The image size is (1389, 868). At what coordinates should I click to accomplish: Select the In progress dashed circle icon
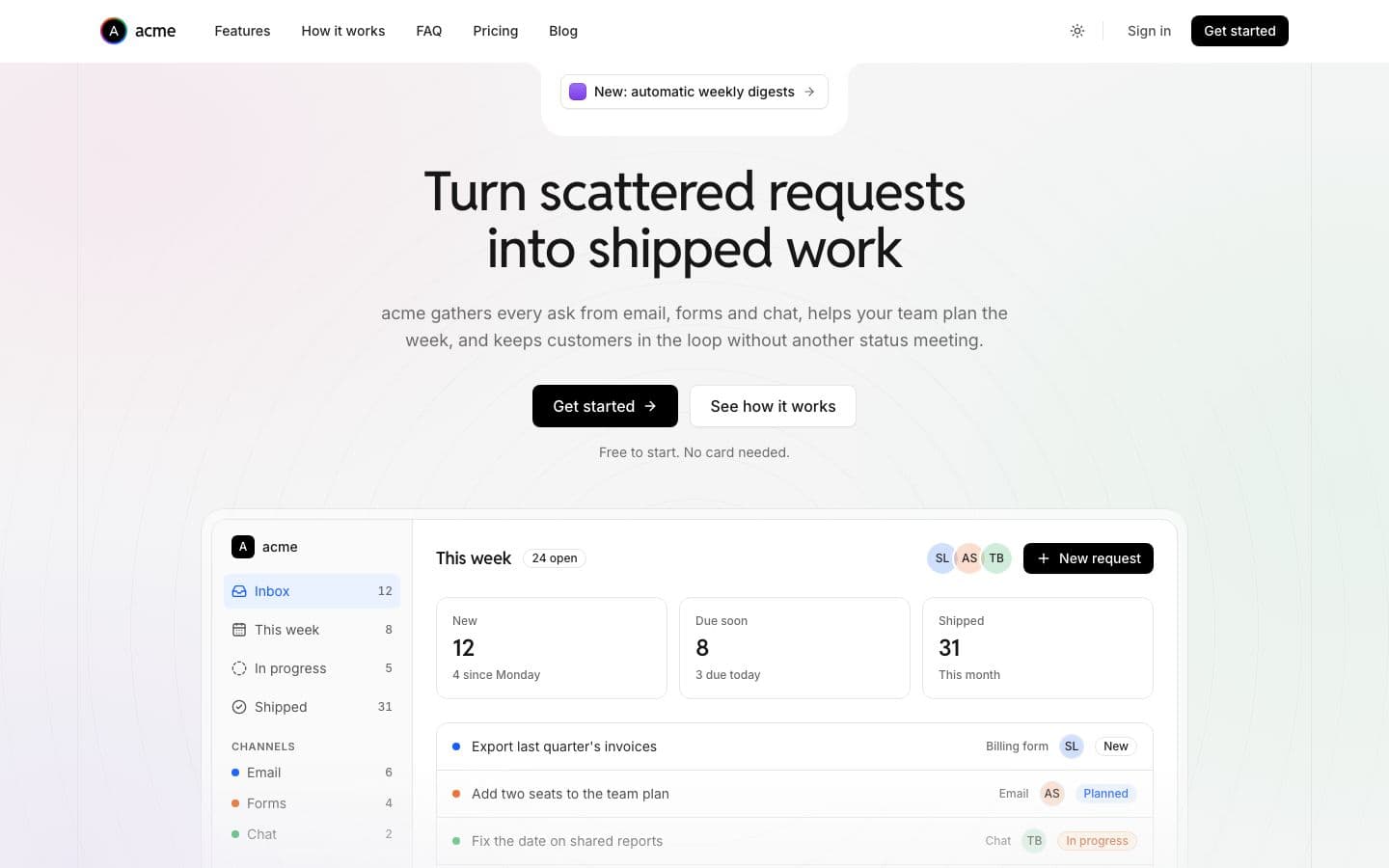pos(239,668)
